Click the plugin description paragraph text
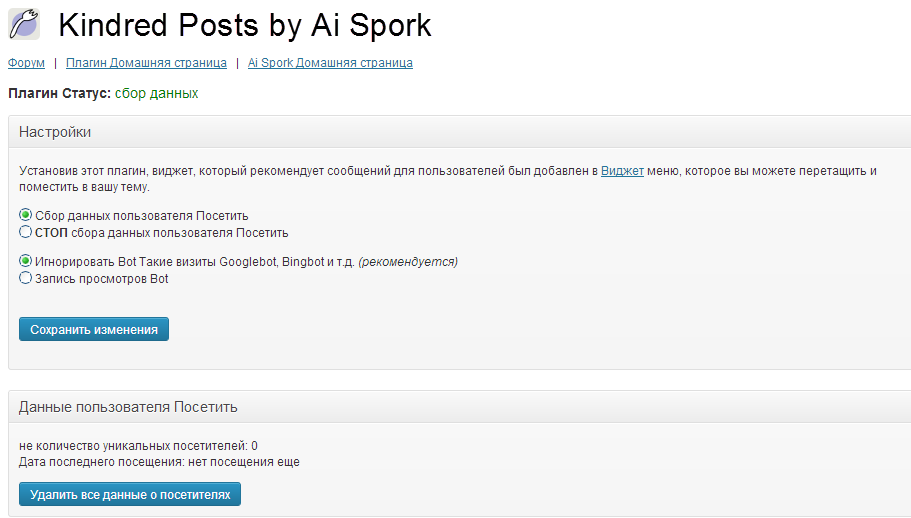This screenshot has width=911, height=518. tap(300, 171)
